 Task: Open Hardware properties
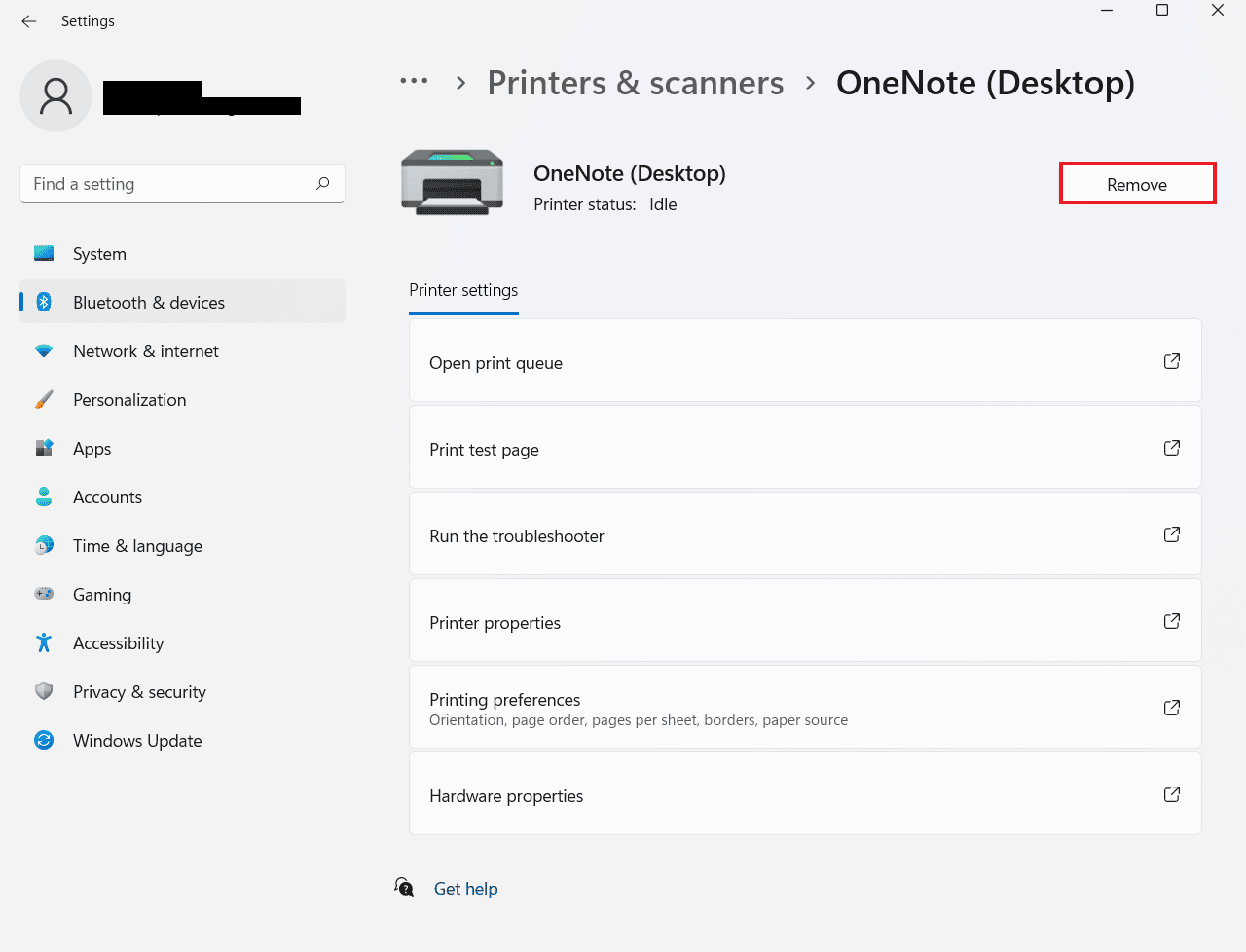pos(805,794)
